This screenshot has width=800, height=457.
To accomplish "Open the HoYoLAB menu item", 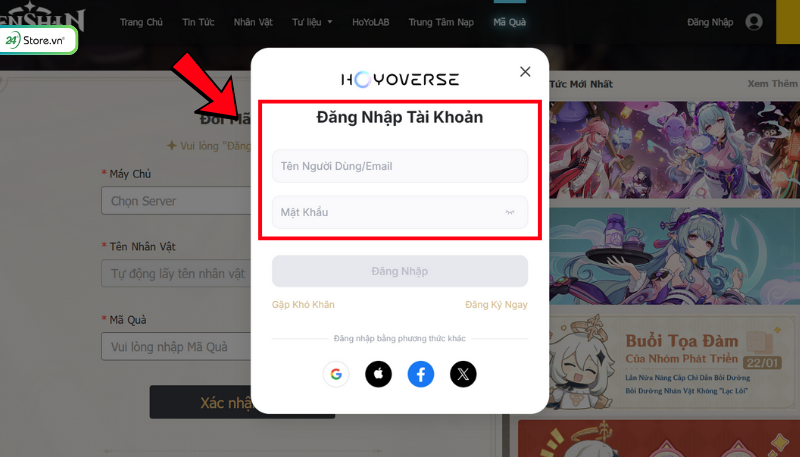I will 370,22.
